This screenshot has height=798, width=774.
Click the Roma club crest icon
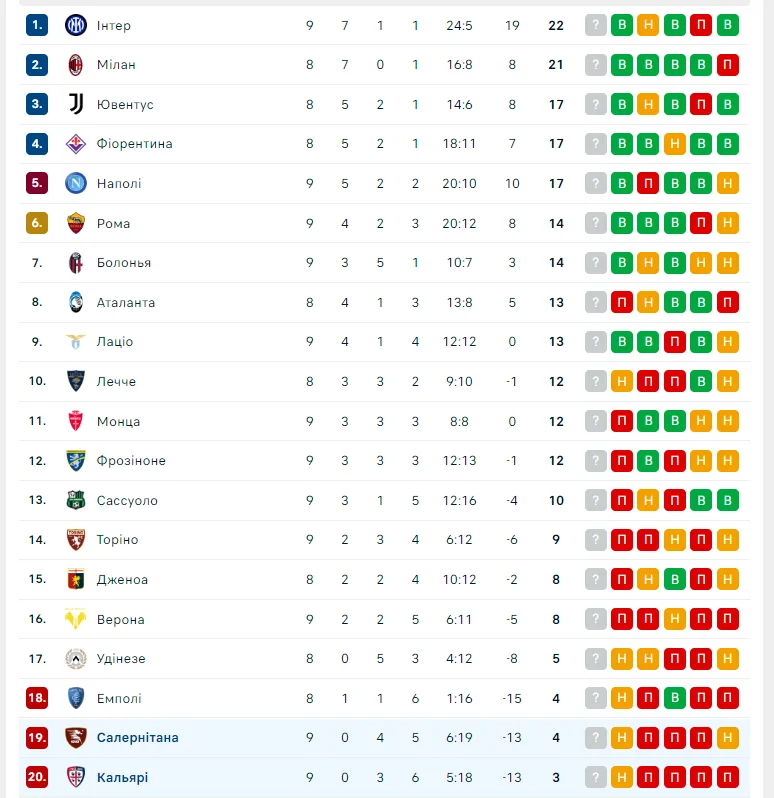76,223
